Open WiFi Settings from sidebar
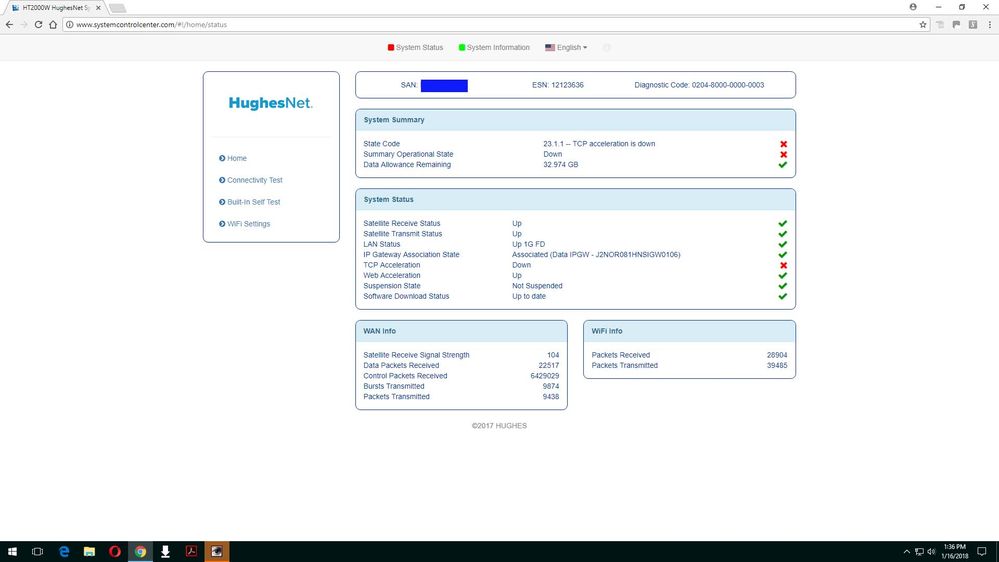Image resolution: width=999 pixels, height=562 pixels. coord(248,224)
